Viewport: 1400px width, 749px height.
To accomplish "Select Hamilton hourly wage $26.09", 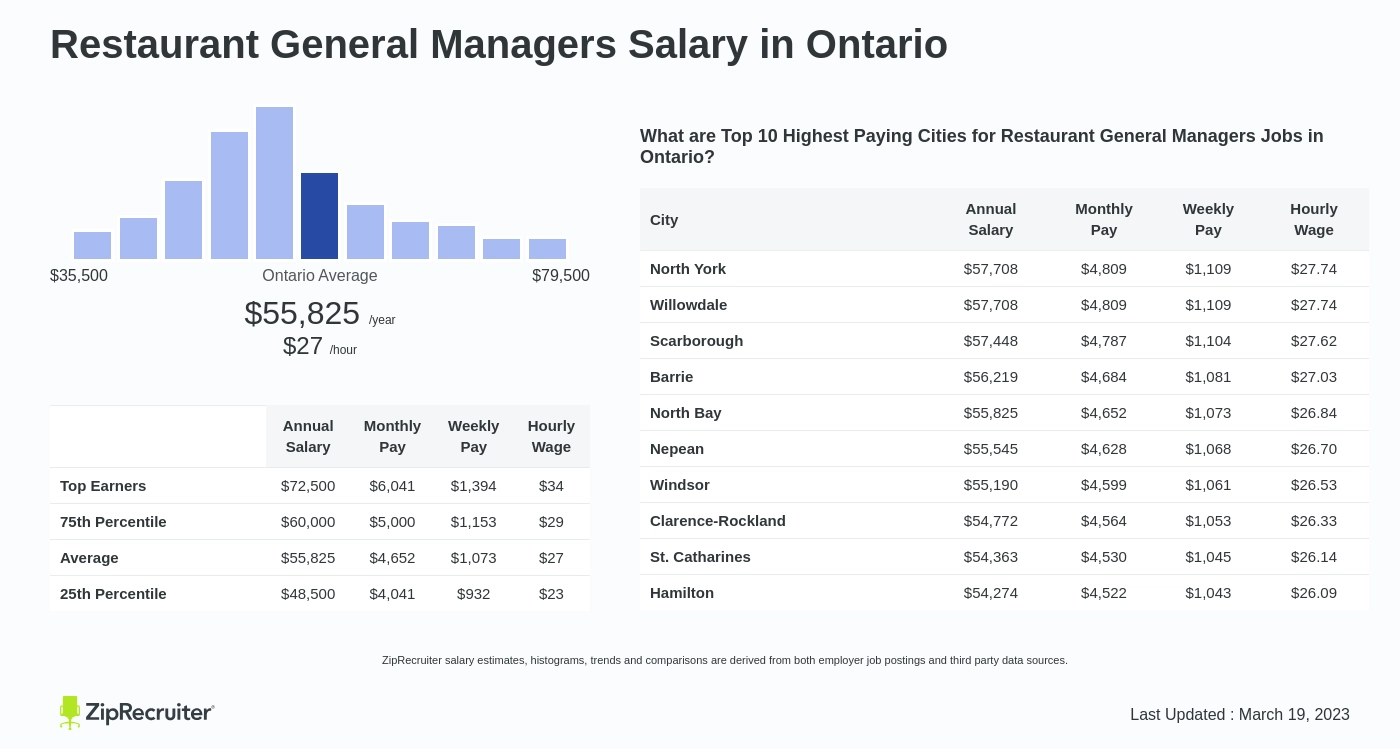I will (1314, 593).
